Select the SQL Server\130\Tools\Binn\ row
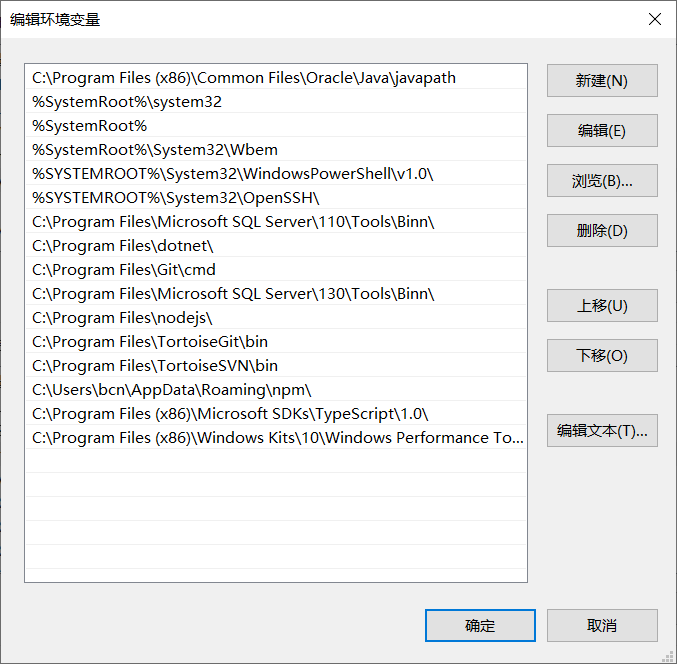Viewport: 677px width, 664px height. pos(276,294)
